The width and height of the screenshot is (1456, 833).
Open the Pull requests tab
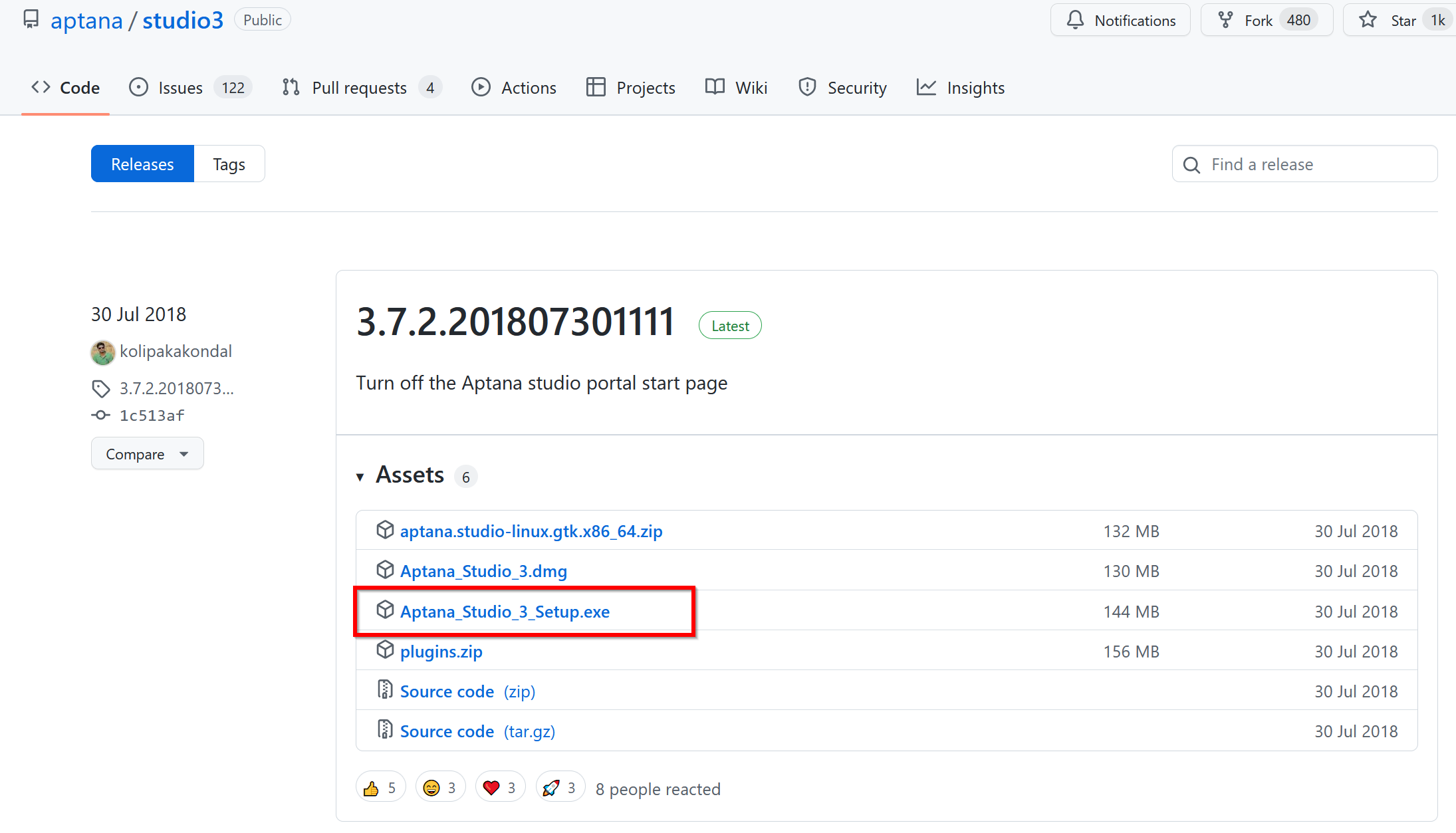pos(362,88)
